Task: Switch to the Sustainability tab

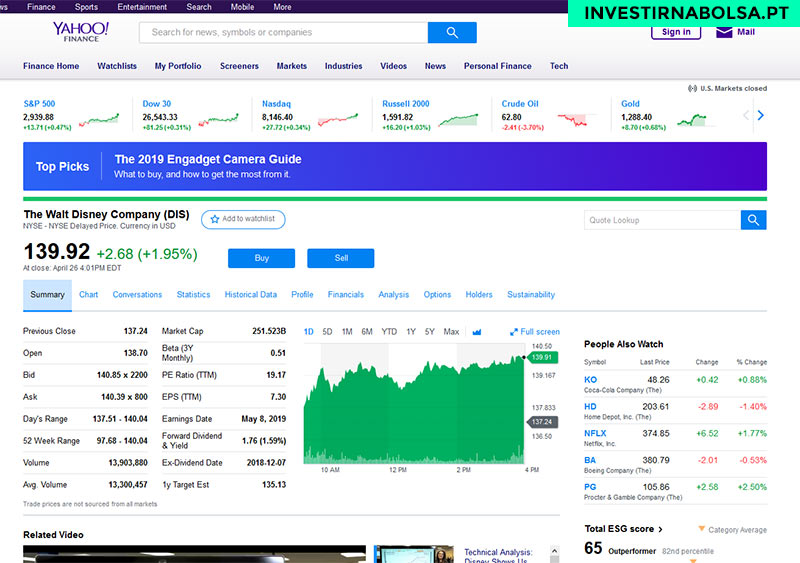Action: click(531, 295)
